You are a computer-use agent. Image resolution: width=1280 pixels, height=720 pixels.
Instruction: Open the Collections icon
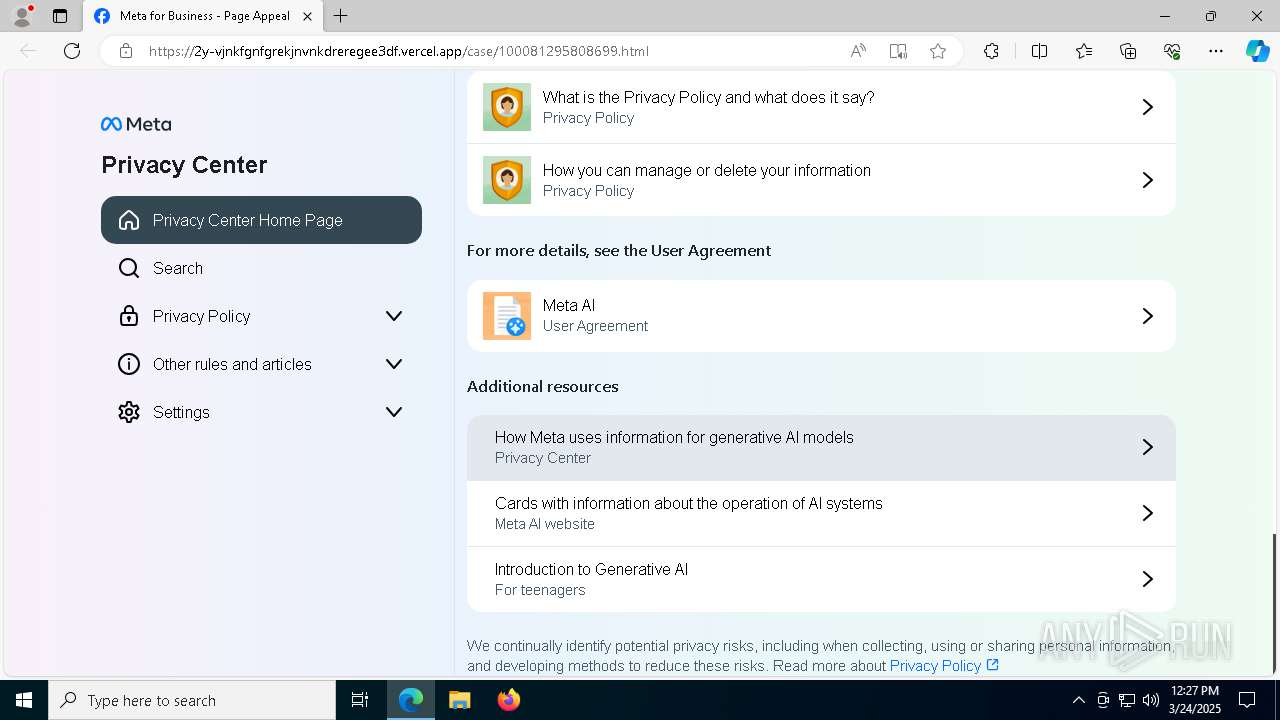pos(1128,51)
